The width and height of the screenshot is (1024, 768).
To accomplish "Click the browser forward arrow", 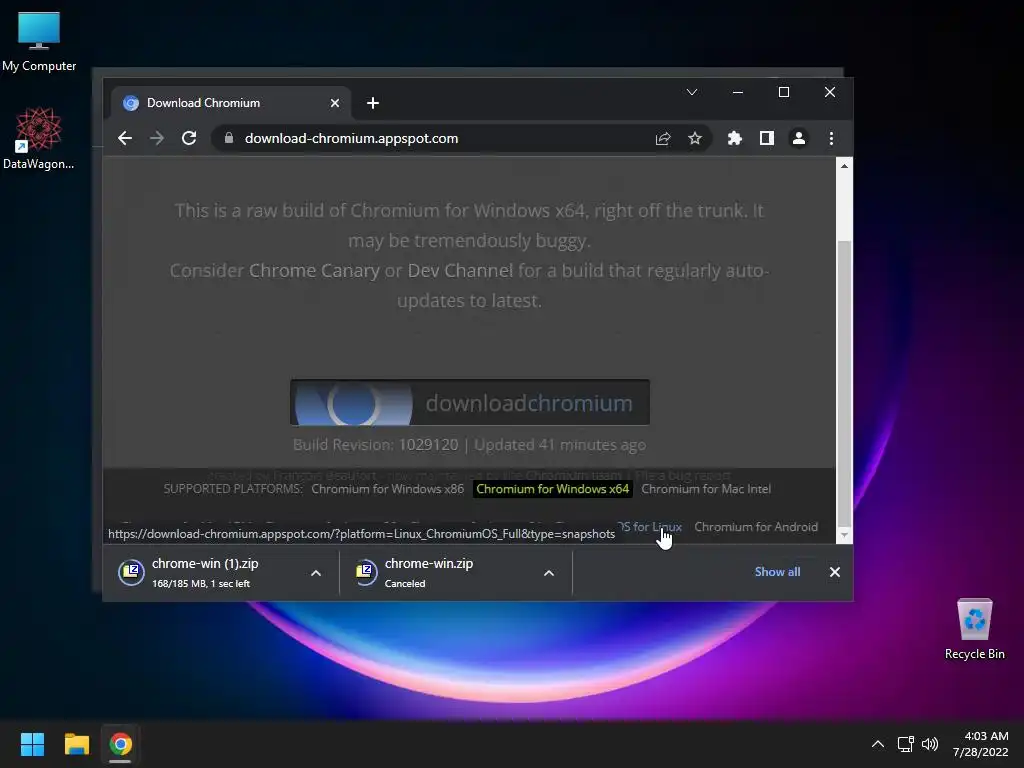I will point(157,138).
